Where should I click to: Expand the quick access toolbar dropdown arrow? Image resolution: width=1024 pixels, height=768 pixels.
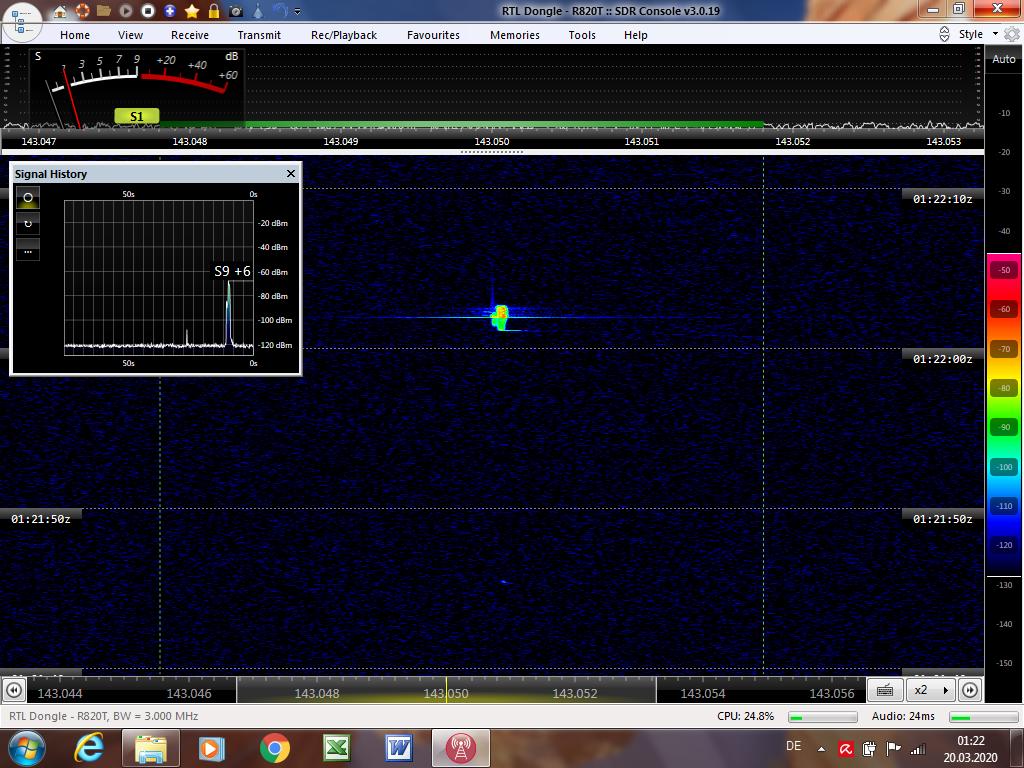(x=298, y=11)
